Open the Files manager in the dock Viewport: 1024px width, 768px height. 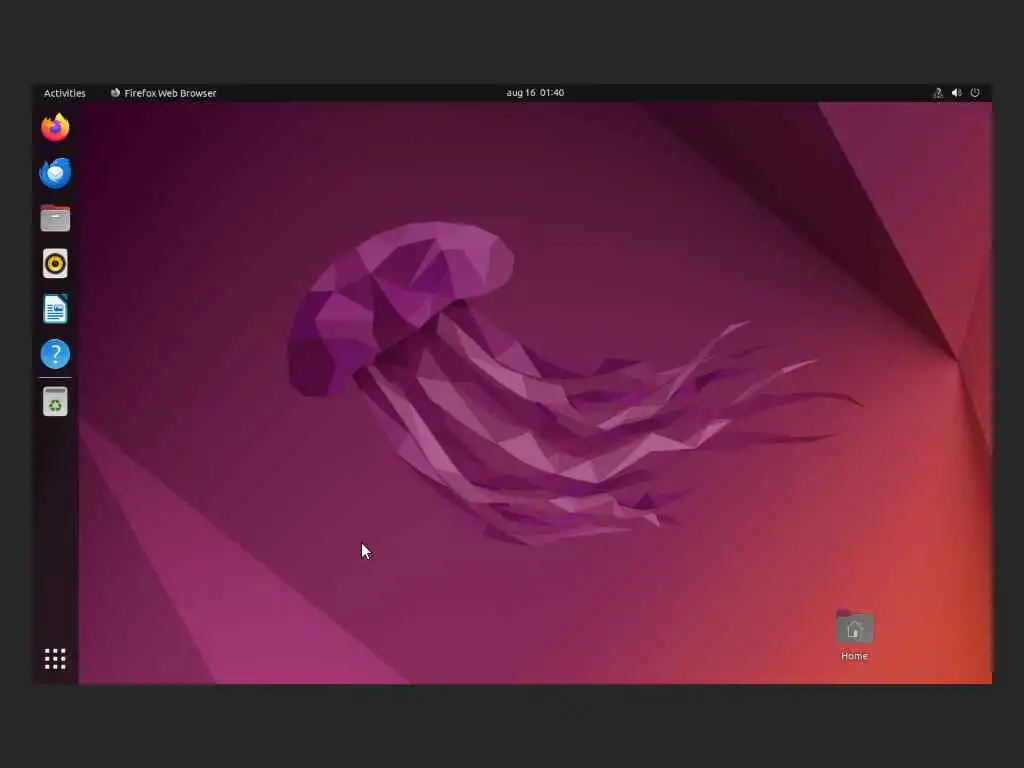click(56, 219)
